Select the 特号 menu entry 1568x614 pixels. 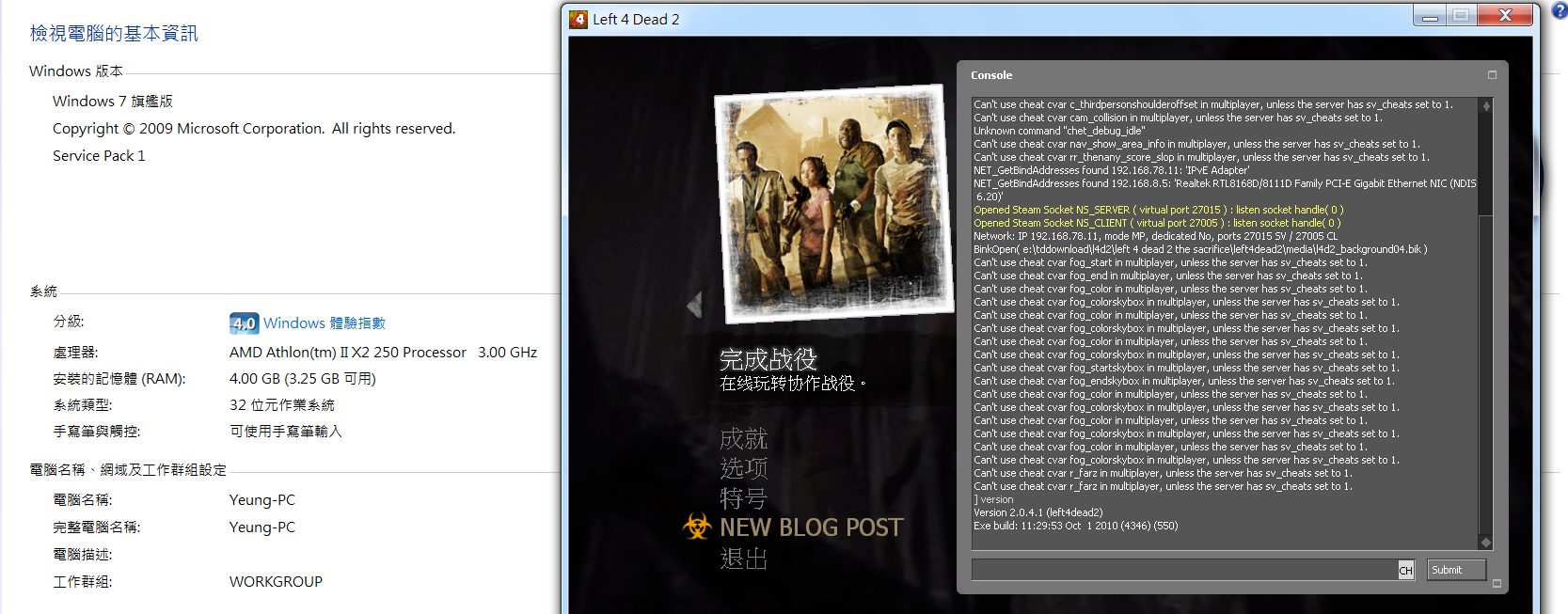pos(743,498)
